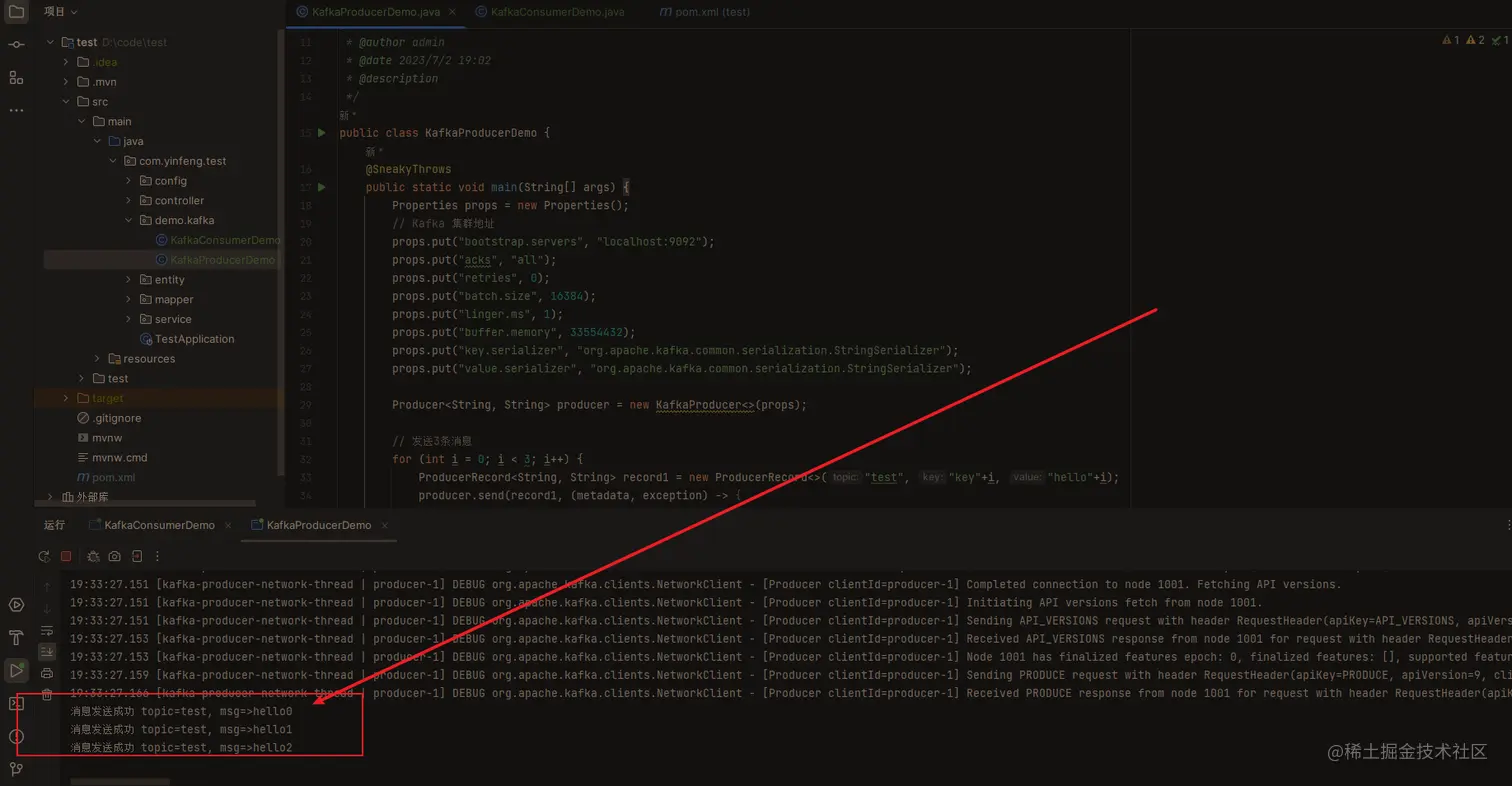Expand the 外部库 external libraries node
This screenshot has width=1512, height=786.
[x=51, y=497]
